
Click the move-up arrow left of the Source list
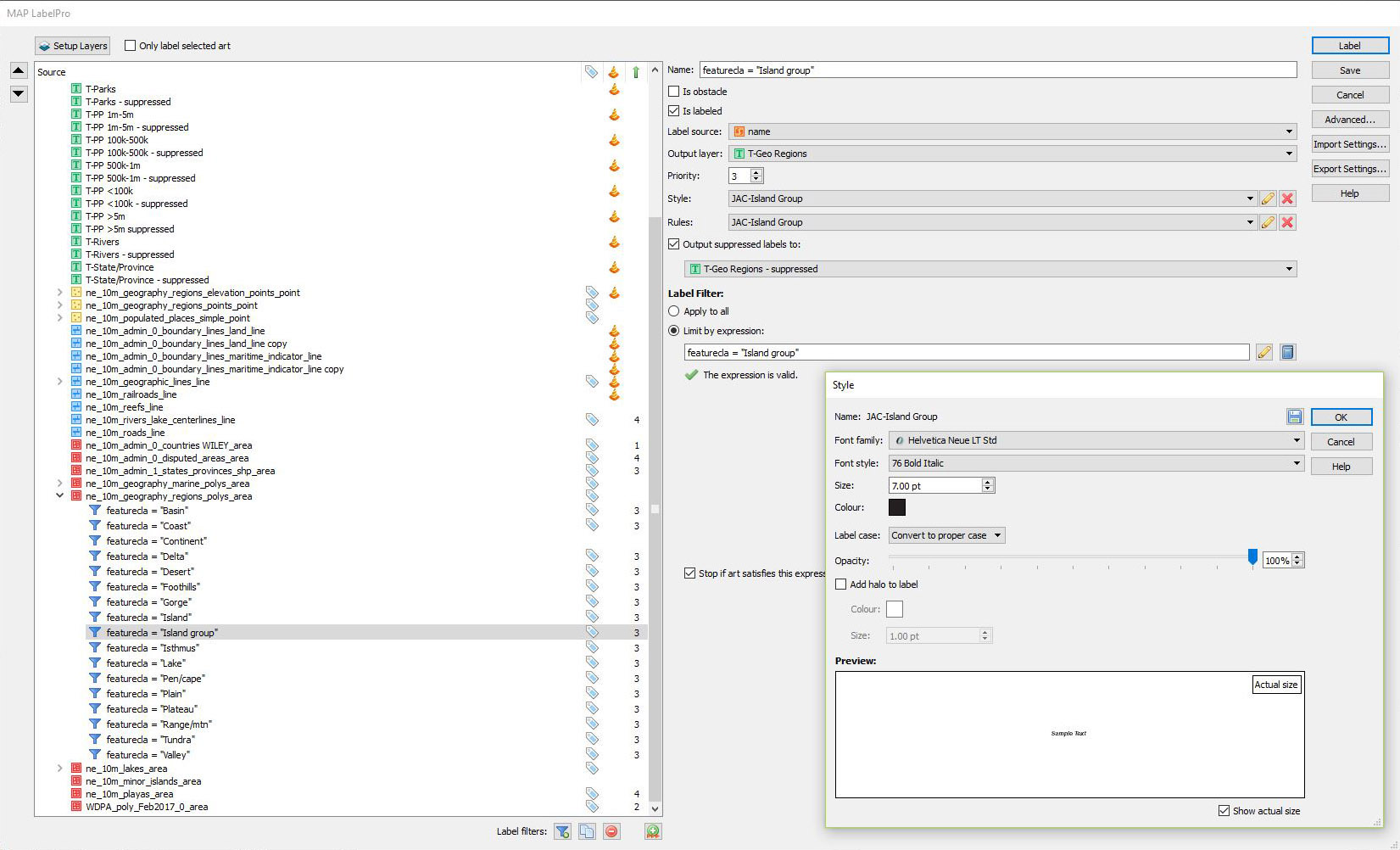(19, 70)
